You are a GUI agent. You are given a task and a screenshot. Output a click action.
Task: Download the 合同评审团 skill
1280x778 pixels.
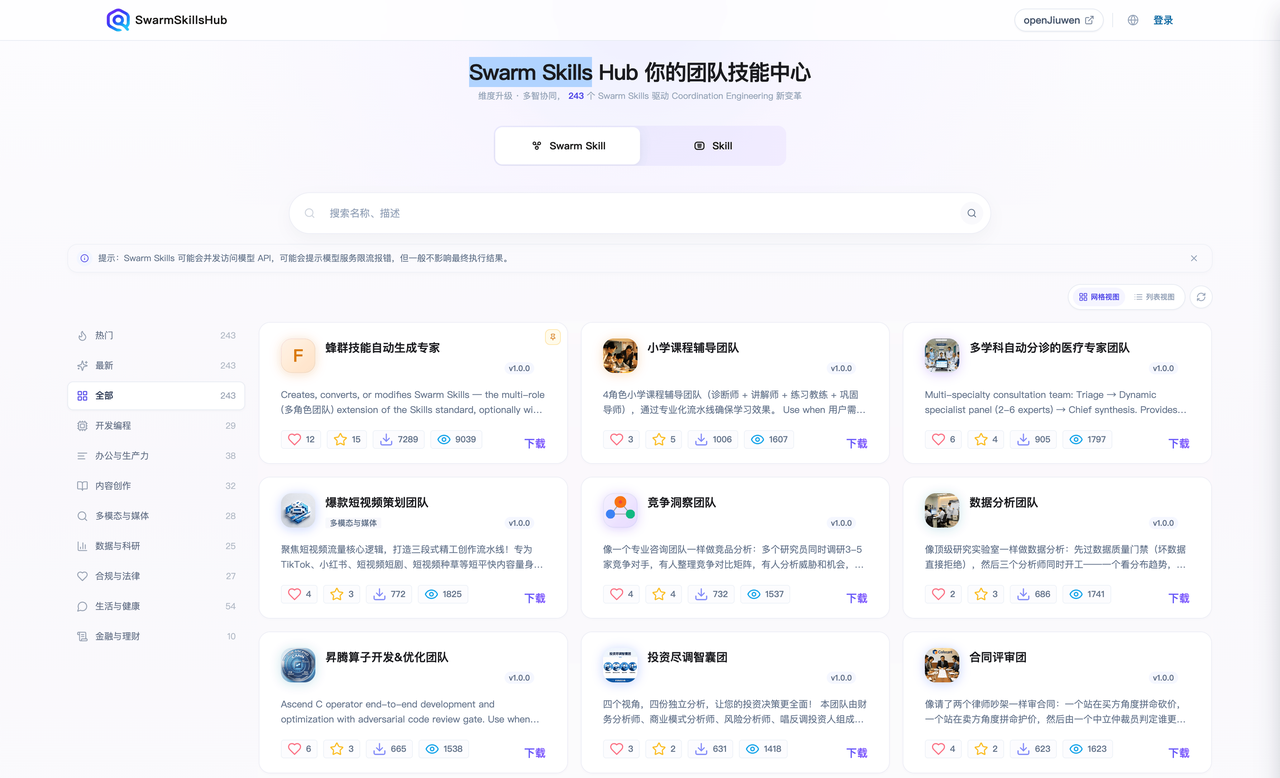pos(1179,753)
